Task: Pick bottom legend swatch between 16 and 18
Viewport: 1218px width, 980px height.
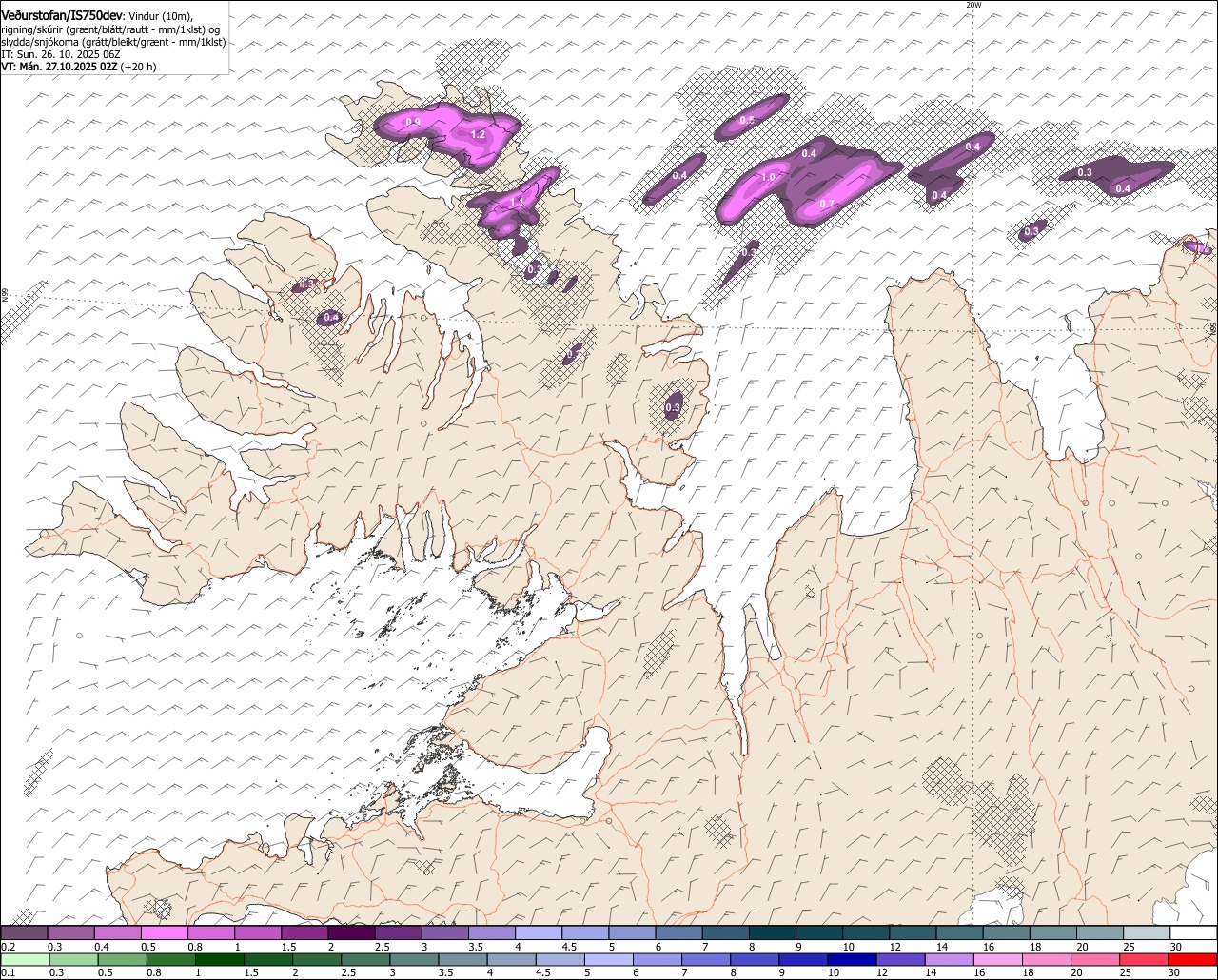Action: click(998, 960)
